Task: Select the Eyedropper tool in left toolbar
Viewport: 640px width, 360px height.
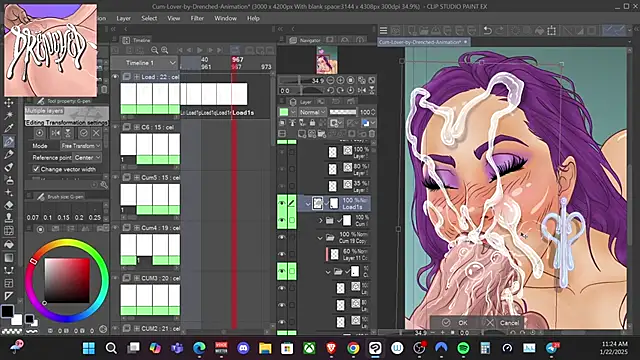Action: 9,128
